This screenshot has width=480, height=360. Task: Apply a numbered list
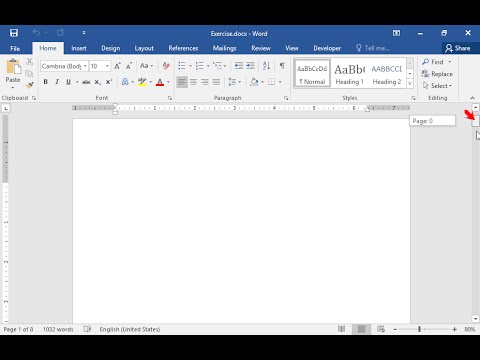click(199, 66)
